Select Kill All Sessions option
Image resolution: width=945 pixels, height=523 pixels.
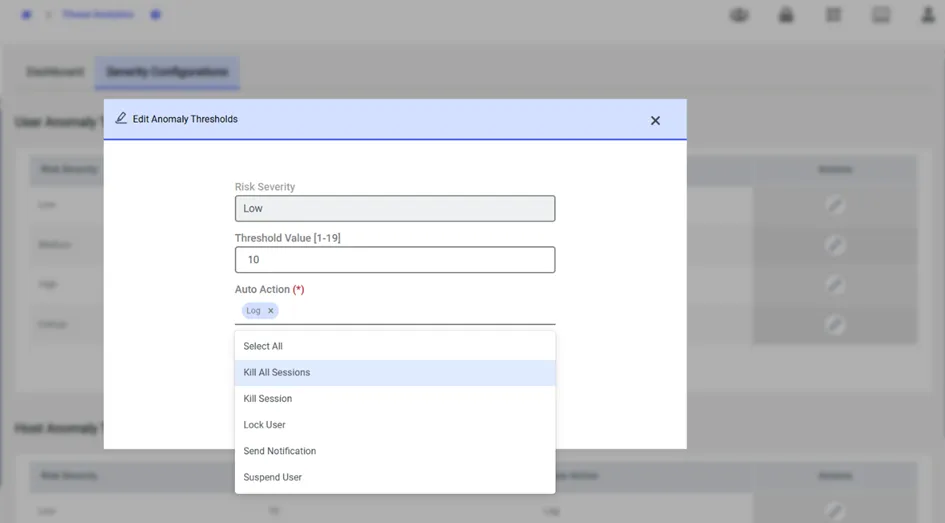click(x=395, y=372)
